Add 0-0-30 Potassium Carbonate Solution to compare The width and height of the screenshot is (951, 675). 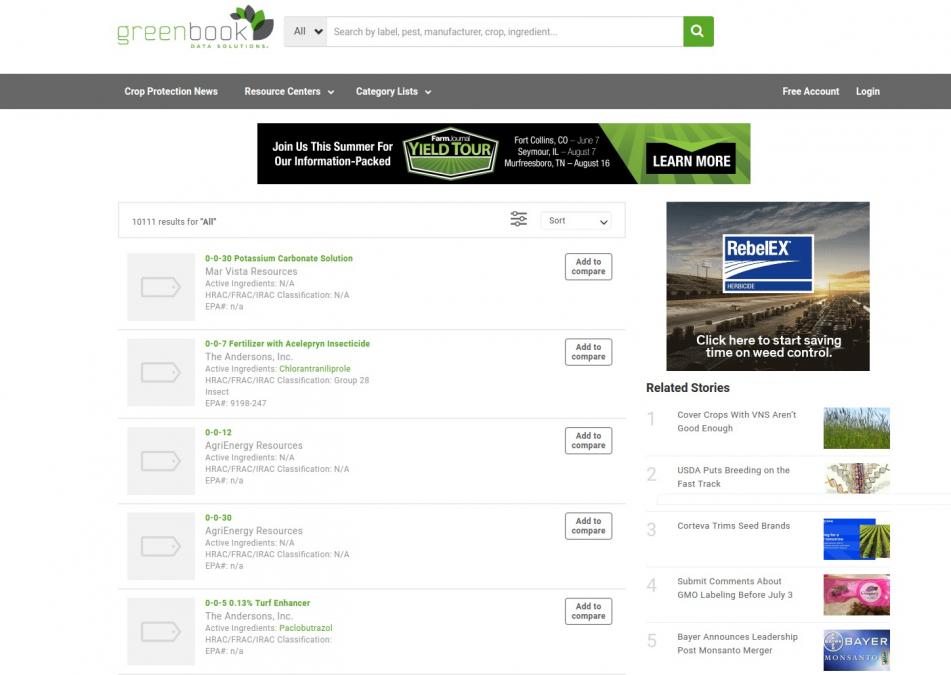click(x=588, y=267)
